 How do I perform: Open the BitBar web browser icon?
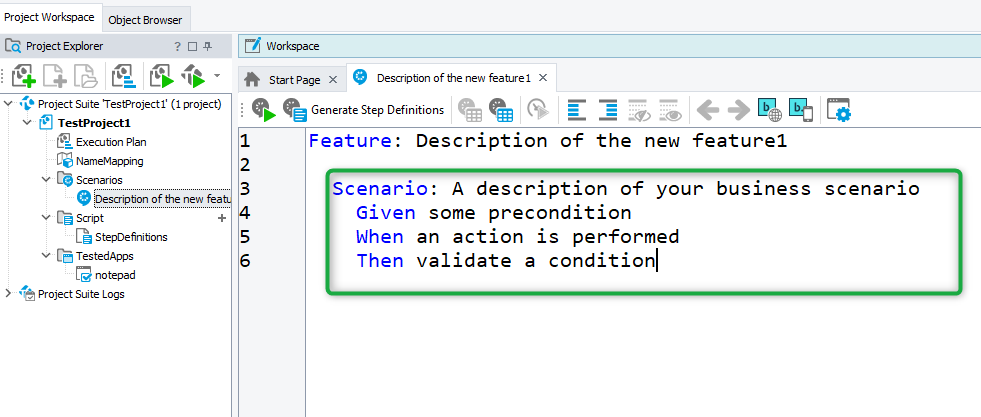click(770, 110)
